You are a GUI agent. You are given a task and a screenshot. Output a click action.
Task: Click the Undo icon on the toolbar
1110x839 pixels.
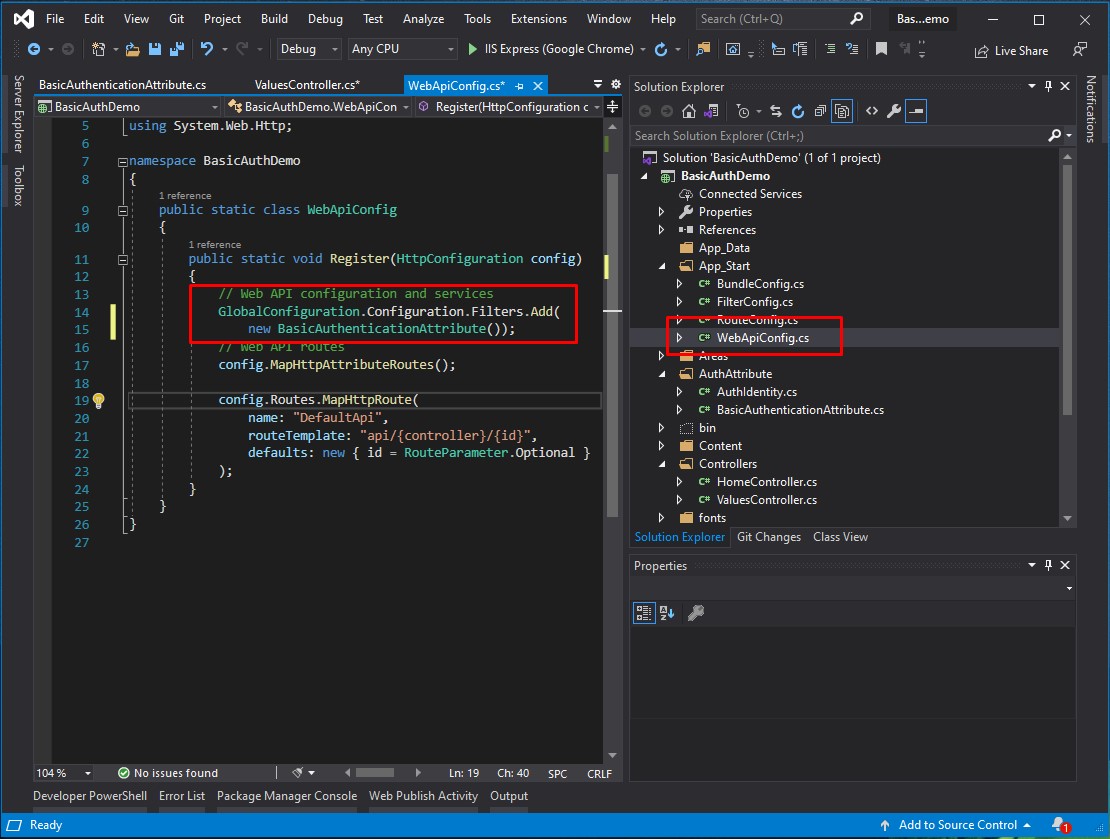click(207, 48)
